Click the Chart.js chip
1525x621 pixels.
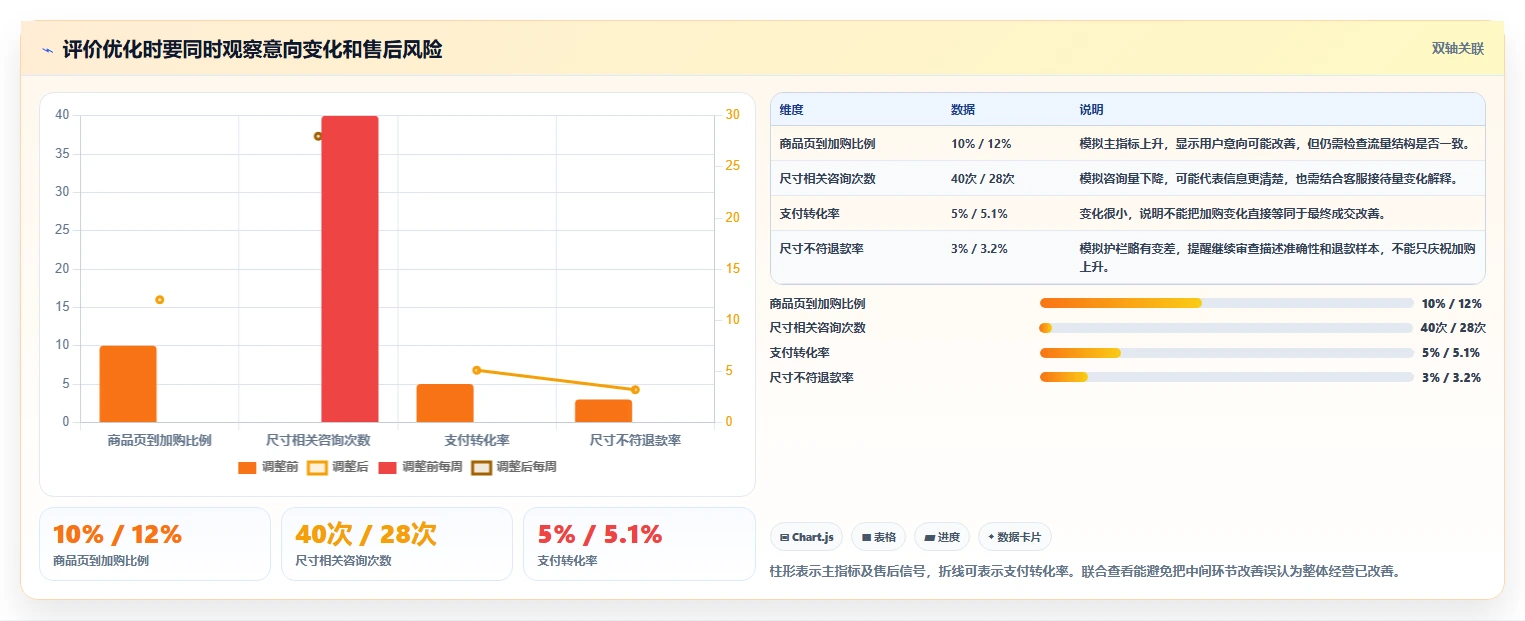(x=806, y=537)
